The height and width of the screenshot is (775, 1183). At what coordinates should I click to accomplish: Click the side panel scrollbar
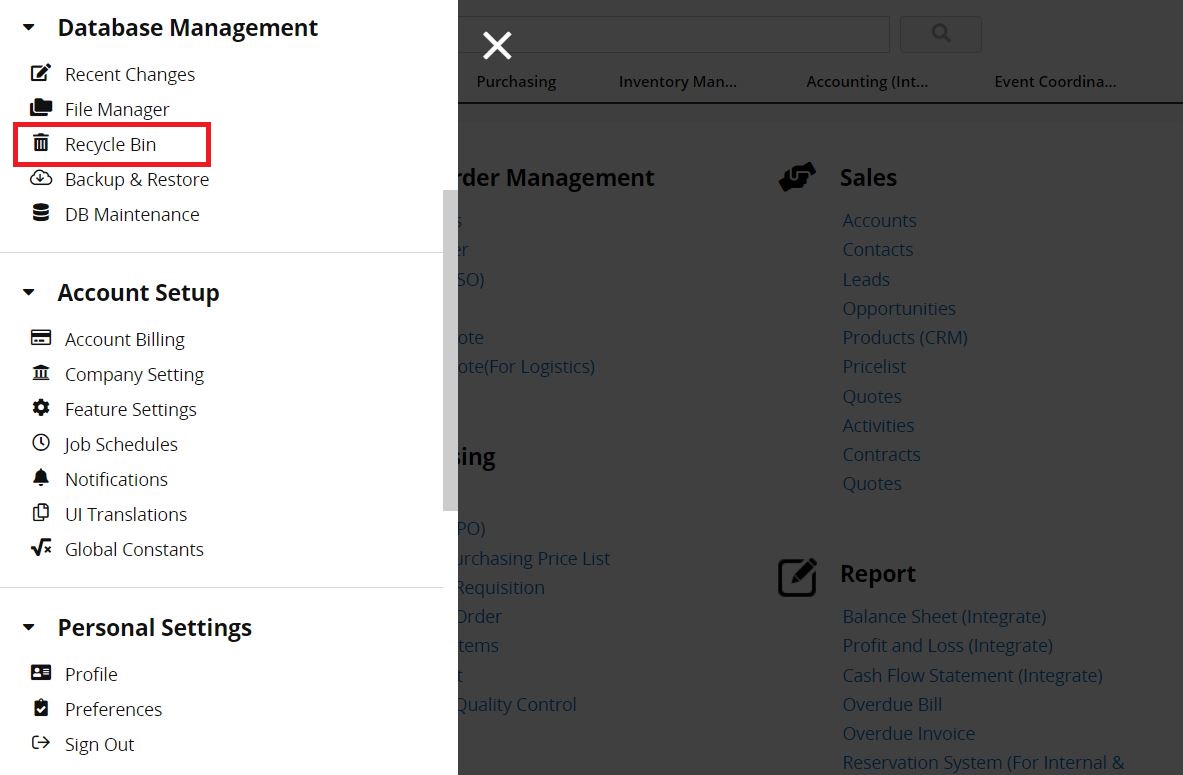pyautogui.click(x=450, y=350)
